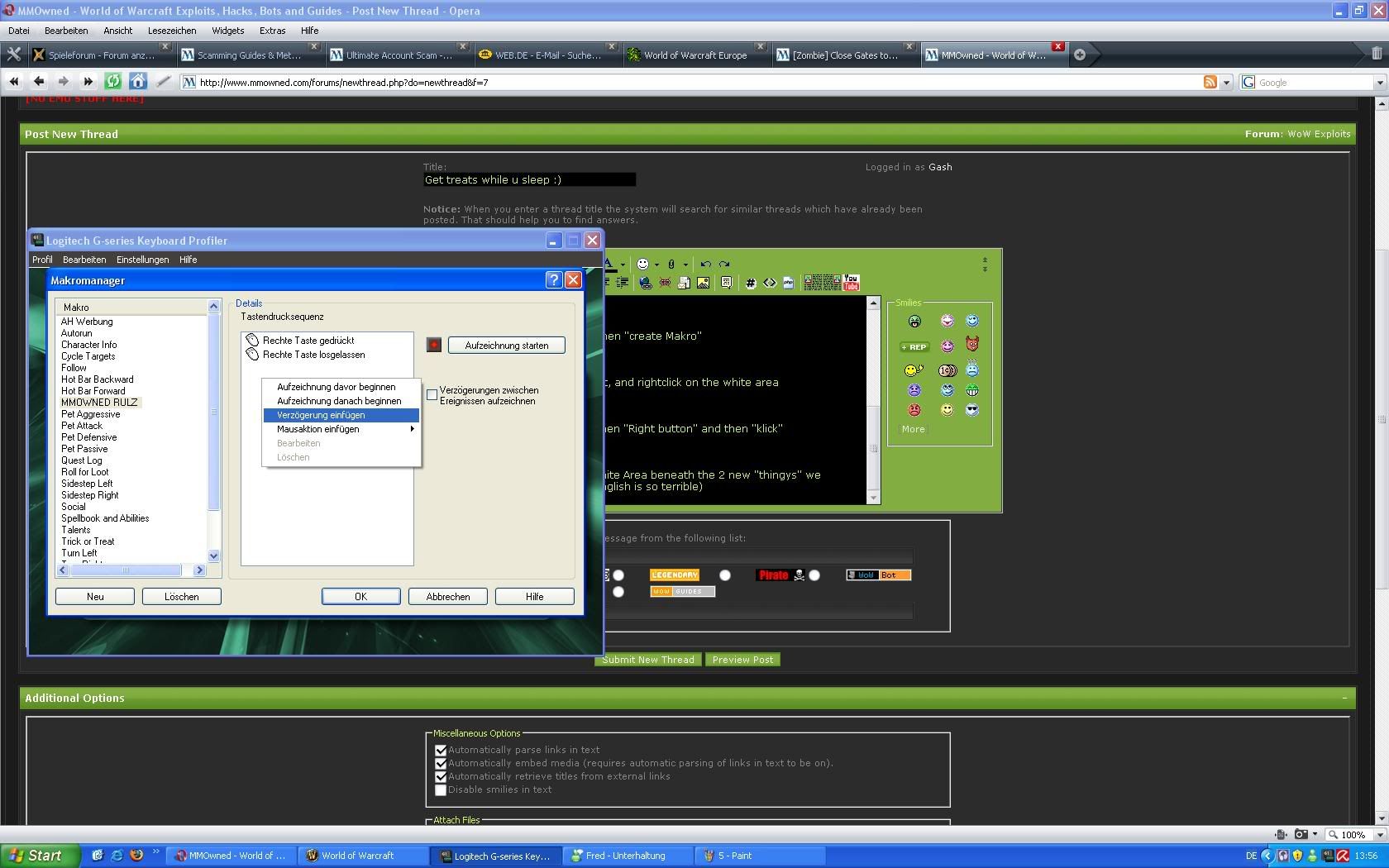Open the Bearbeiten menu in Keyboard Profiler
The height and width of the screenshot is (868, 1389).
pyautogui.click(x=84, y=260)
